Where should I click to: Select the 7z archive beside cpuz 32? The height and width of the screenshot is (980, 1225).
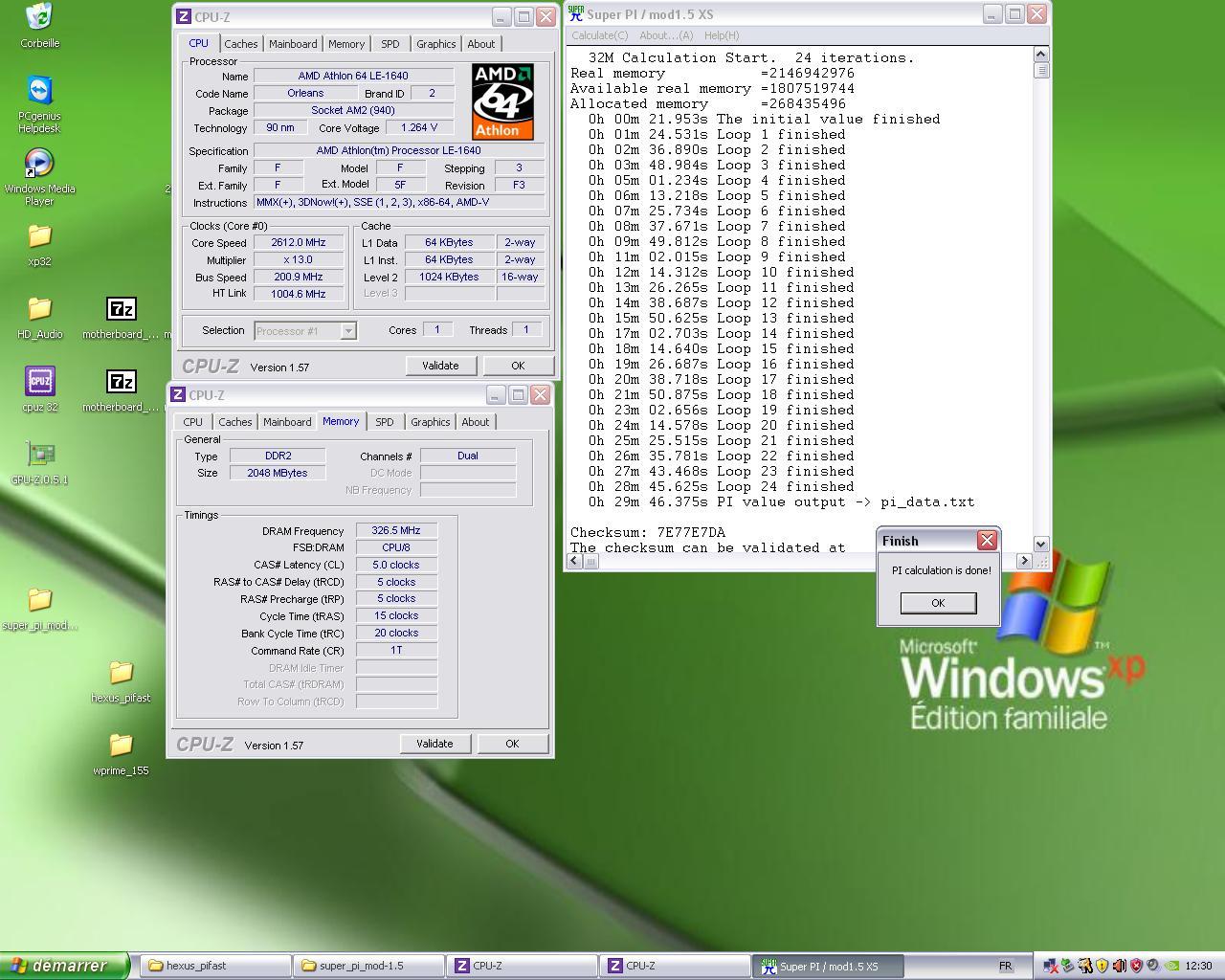(x=121, y=381)
